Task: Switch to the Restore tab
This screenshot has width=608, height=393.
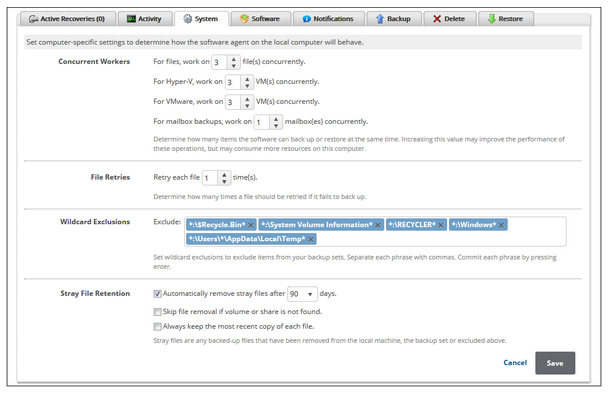Action: (506, 19)
